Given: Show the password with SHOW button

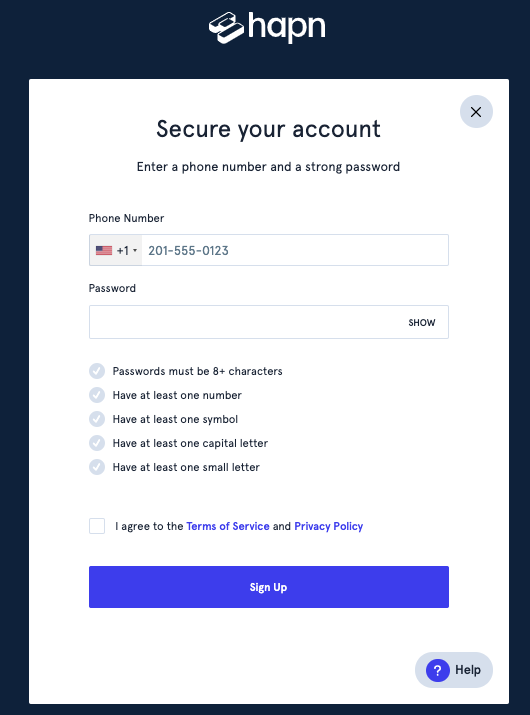Looking at the screenshot, I should (x=421, y=323).
